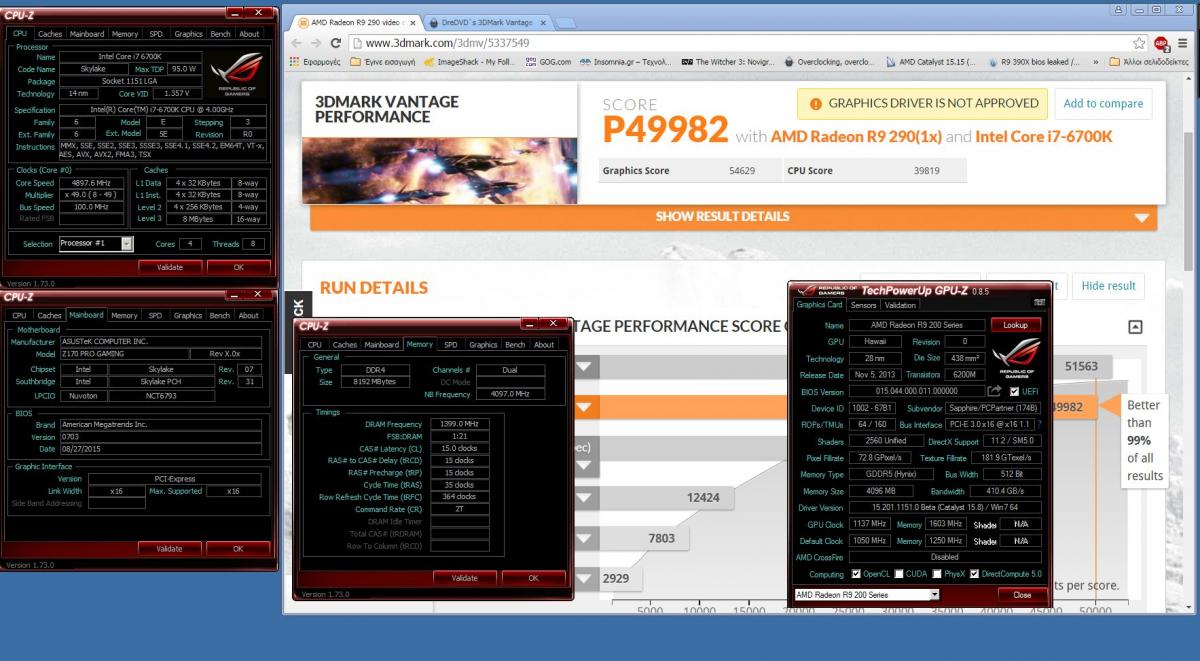This screenshot has width=1200, height=661.
Task: Open the AMD Catalyst 15.15 bookmark
Action: [930, 62]
